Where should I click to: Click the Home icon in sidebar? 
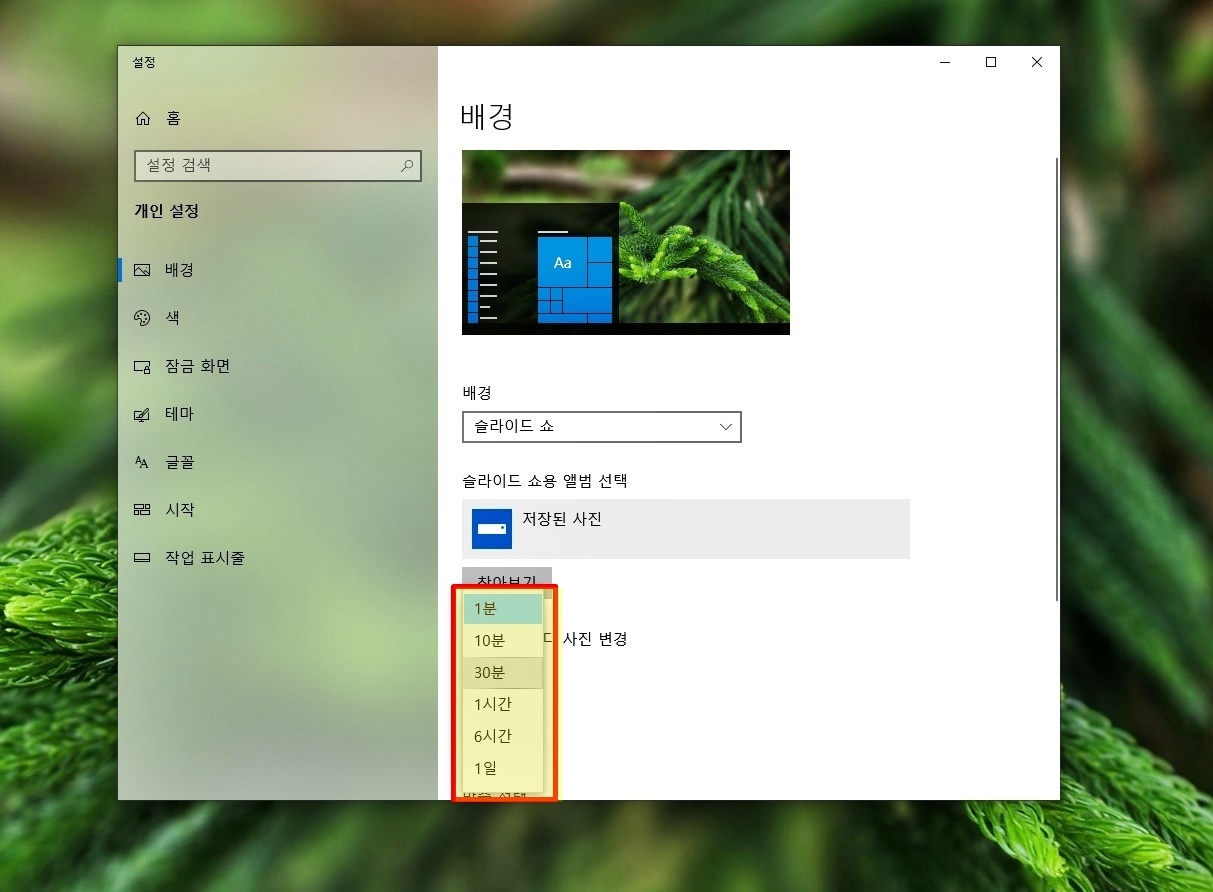click(x=142, y=119)
